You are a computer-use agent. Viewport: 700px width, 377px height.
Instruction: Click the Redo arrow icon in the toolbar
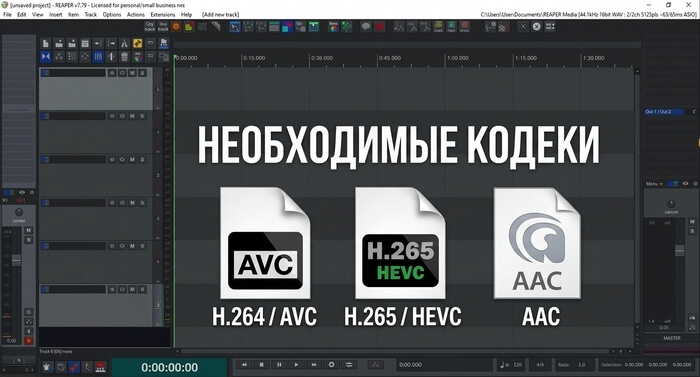pos(112,43)
